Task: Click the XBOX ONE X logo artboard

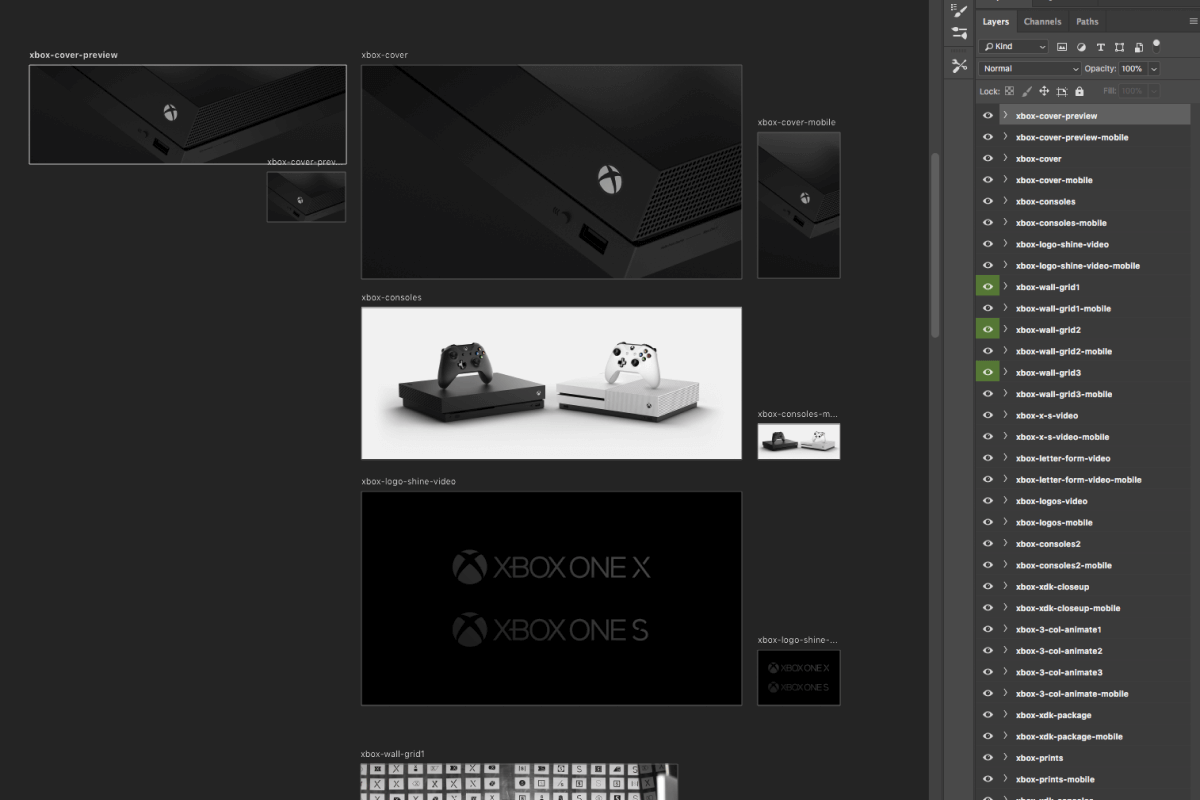Action: (551, 598)
